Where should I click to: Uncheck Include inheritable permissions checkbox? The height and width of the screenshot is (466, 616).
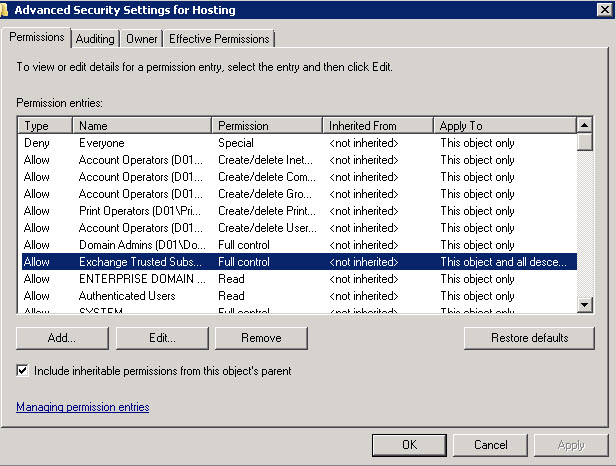tap(24, 371)
